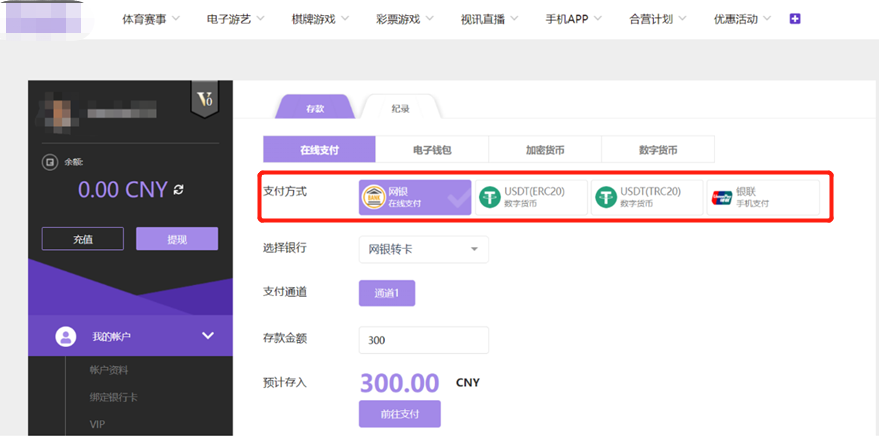This screenshot has width=879, height=440.
Task: Select the 网银 在线支付 payment method
Action: 415,198
